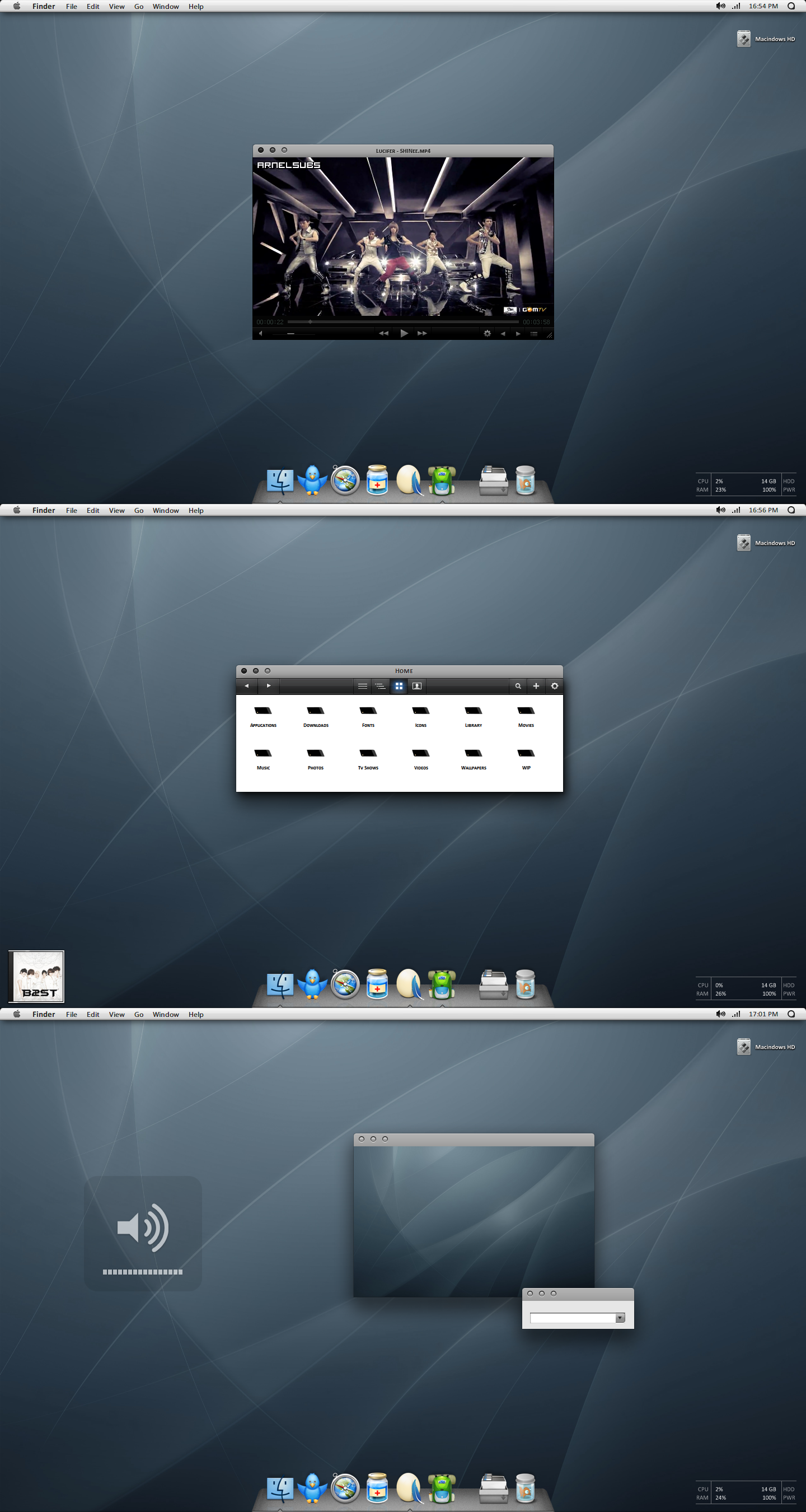Open the Applications folder

click(263, 716)
